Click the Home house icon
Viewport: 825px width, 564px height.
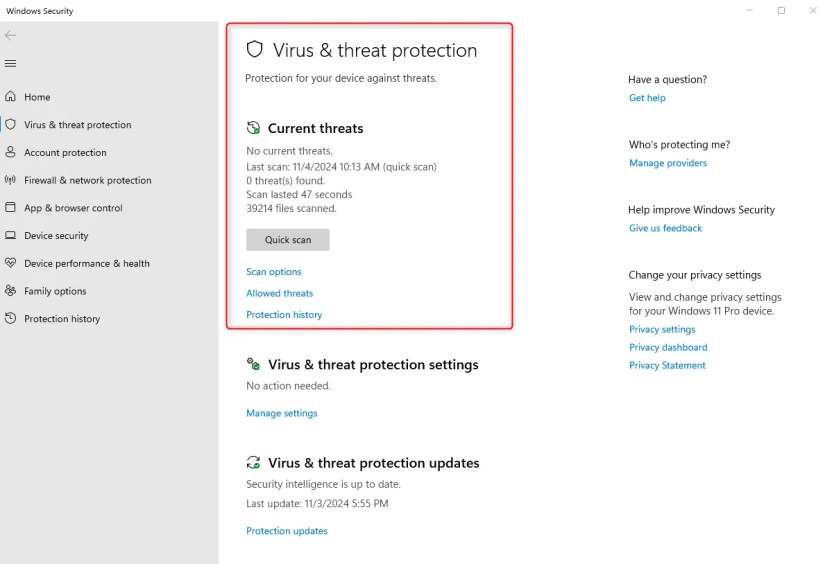click(x=11, y=97)
